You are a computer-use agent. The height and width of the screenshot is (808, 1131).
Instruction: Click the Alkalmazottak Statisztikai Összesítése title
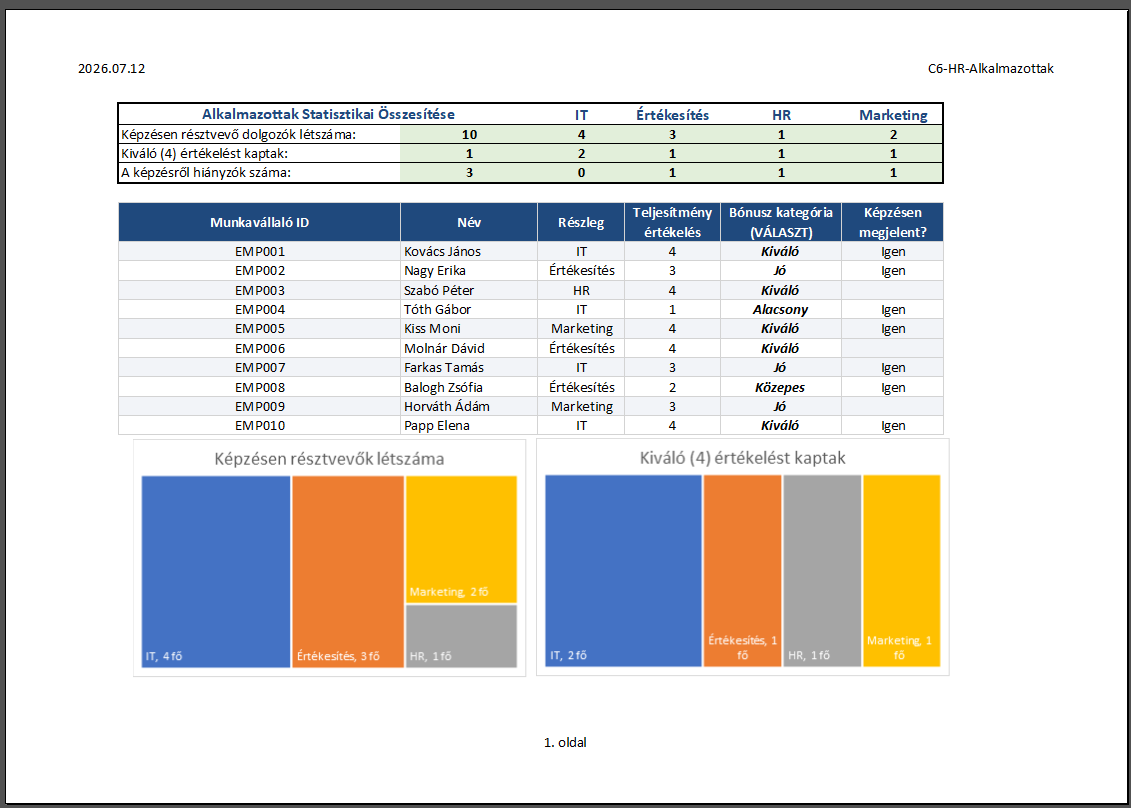[328, 114]
